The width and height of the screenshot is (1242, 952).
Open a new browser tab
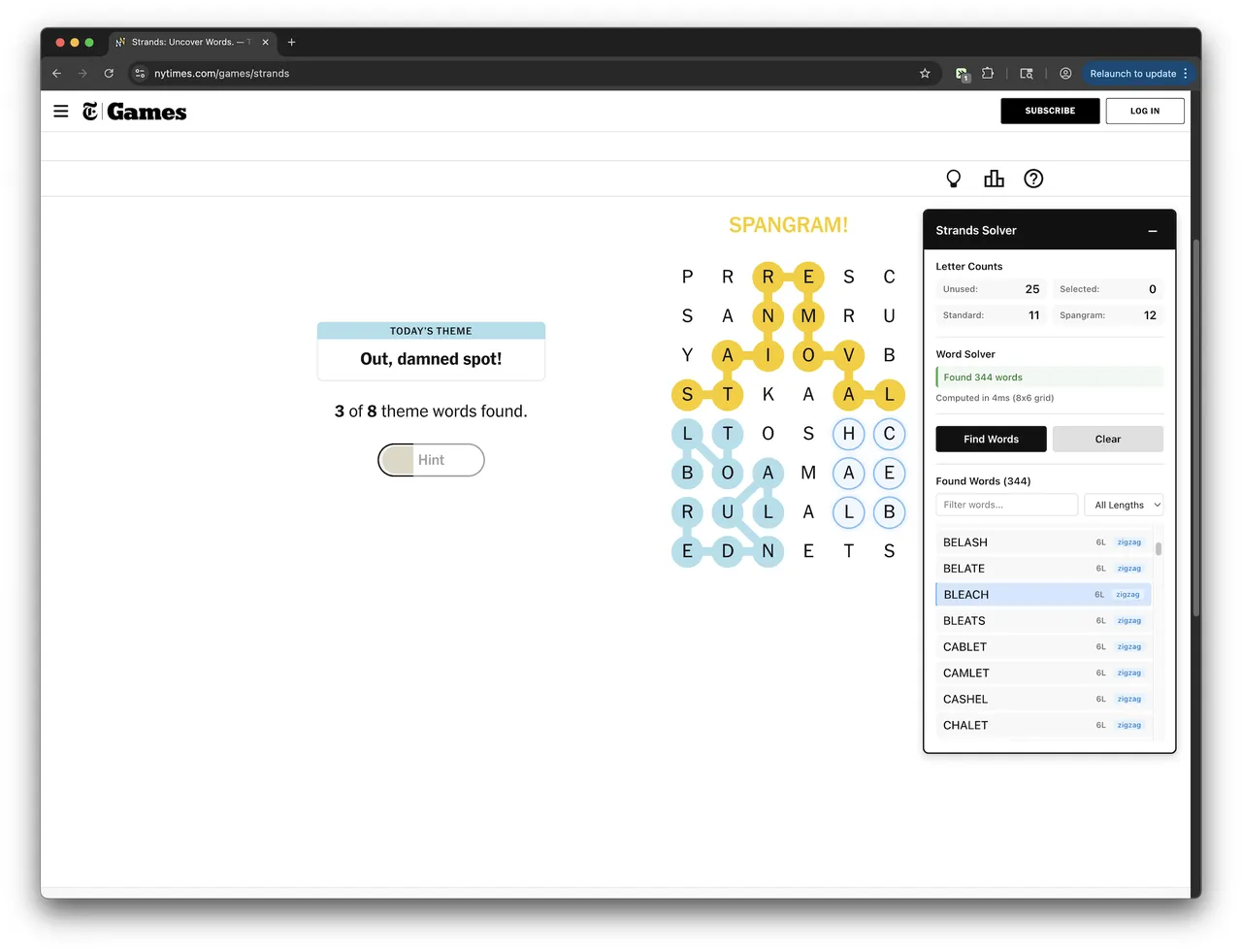[291, 43]
